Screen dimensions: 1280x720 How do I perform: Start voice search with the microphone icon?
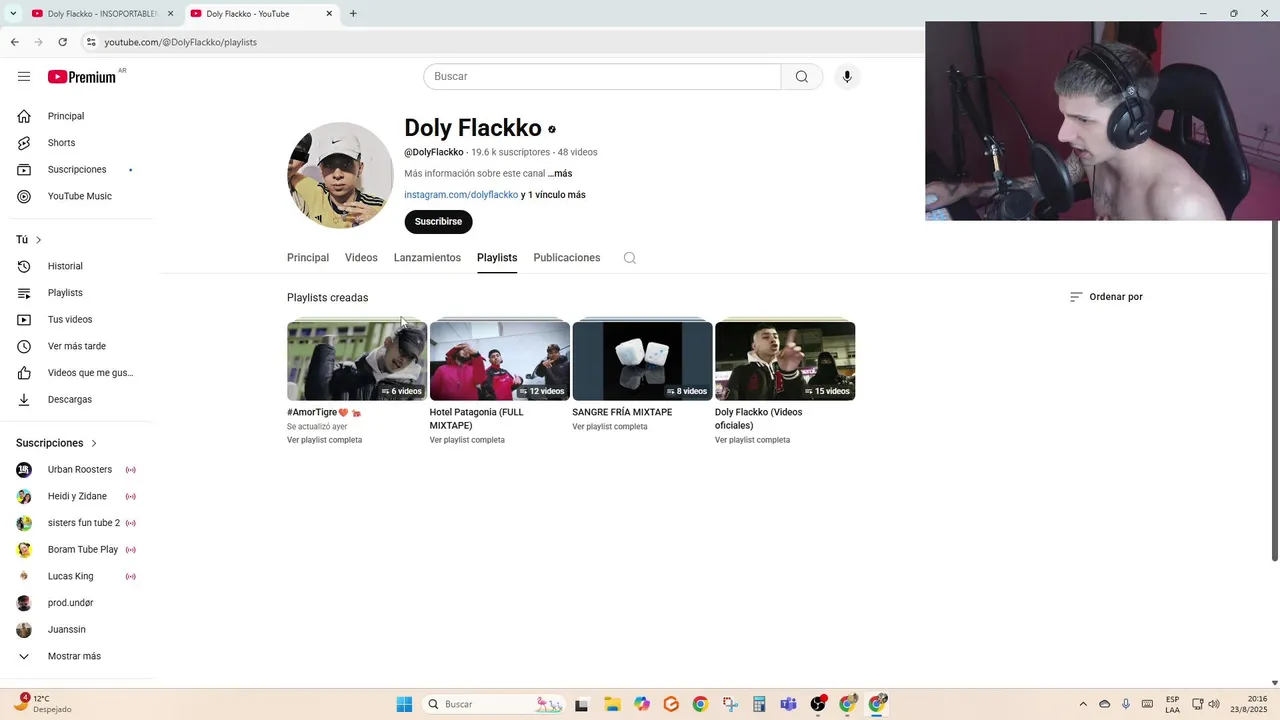[x=847, y=77]
